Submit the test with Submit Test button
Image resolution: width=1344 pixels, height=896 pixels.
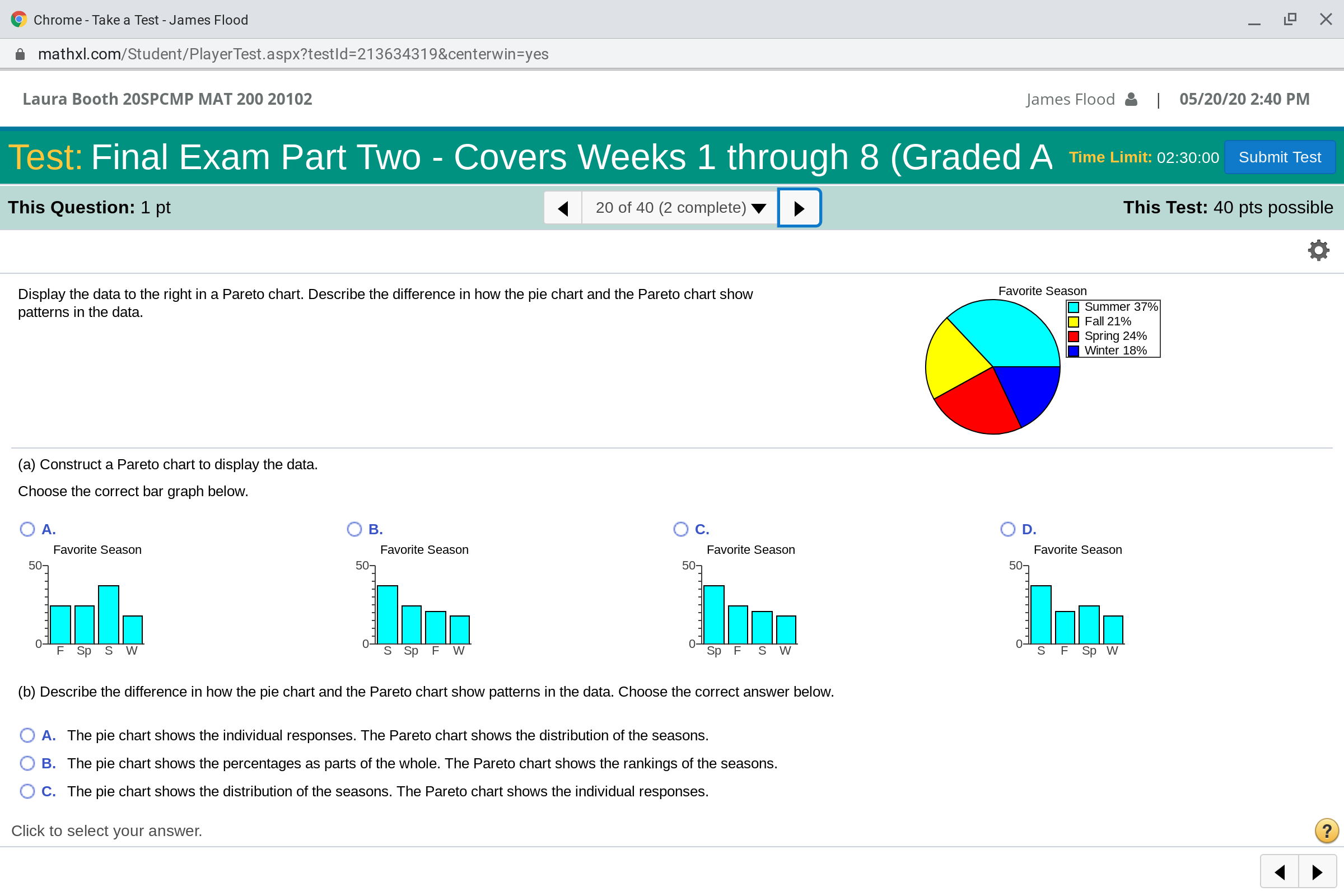[1280, 157]
